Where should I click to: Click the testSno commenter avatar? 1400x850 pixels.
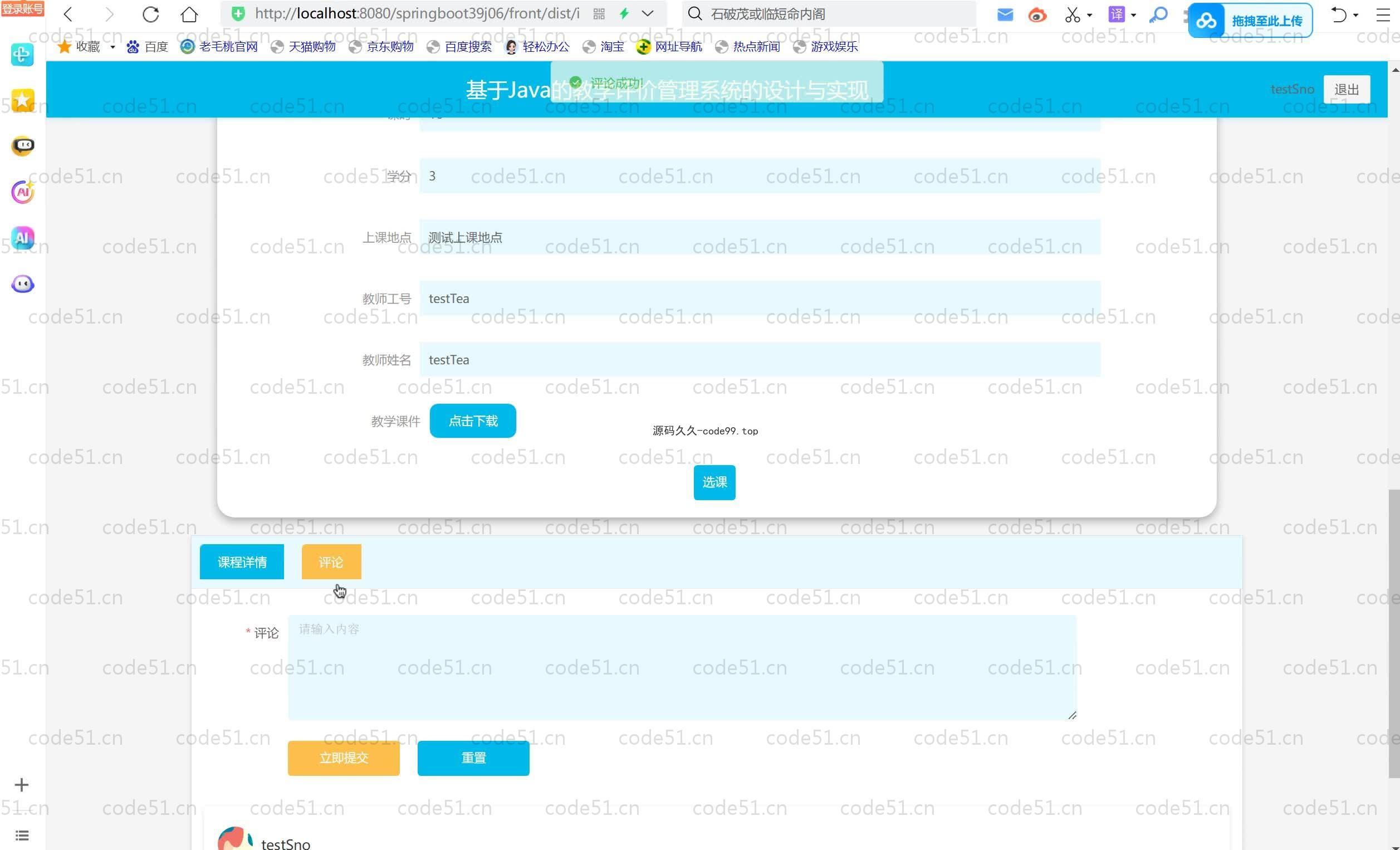click(x=235, y=839)
